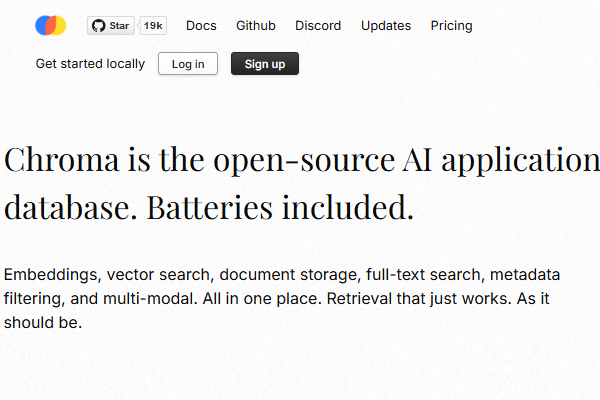Visit the Updates page link
The width and height of the screenshot is (600, 400).
[x=386, y=26]
